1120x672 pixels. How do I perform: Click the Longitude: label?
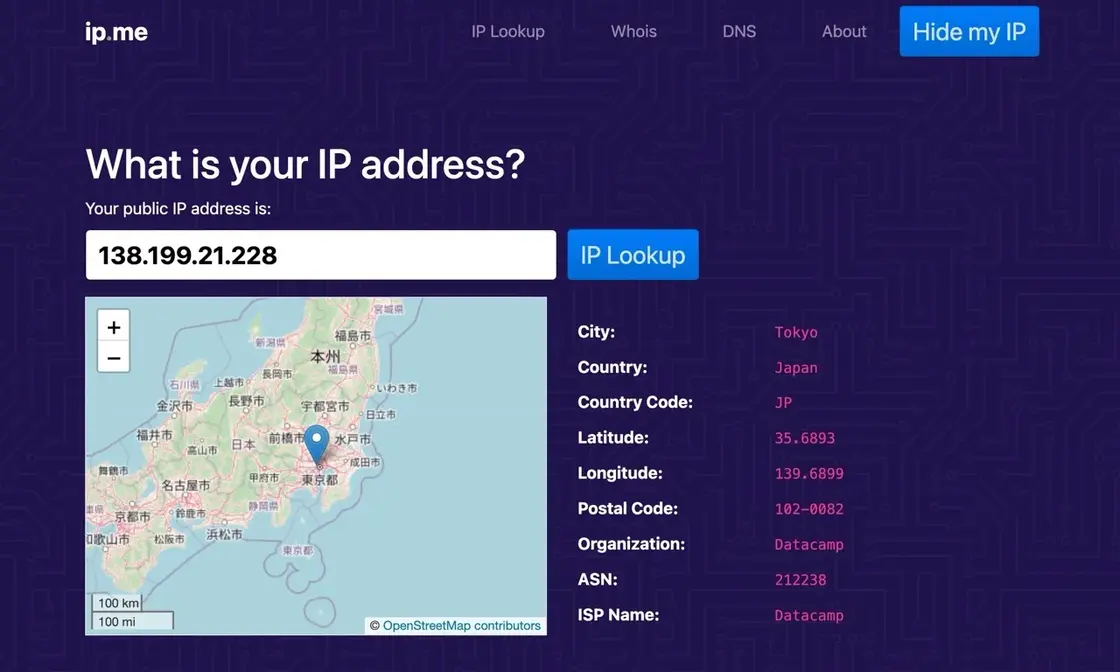click(620, 473)
